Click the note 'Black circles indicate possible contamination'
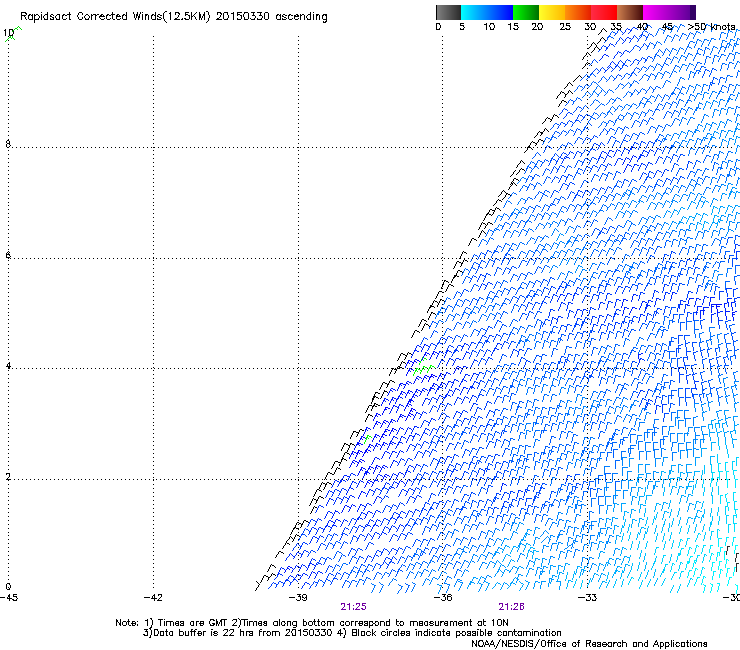Screen dimensions: 740x650 coord(456,633)
